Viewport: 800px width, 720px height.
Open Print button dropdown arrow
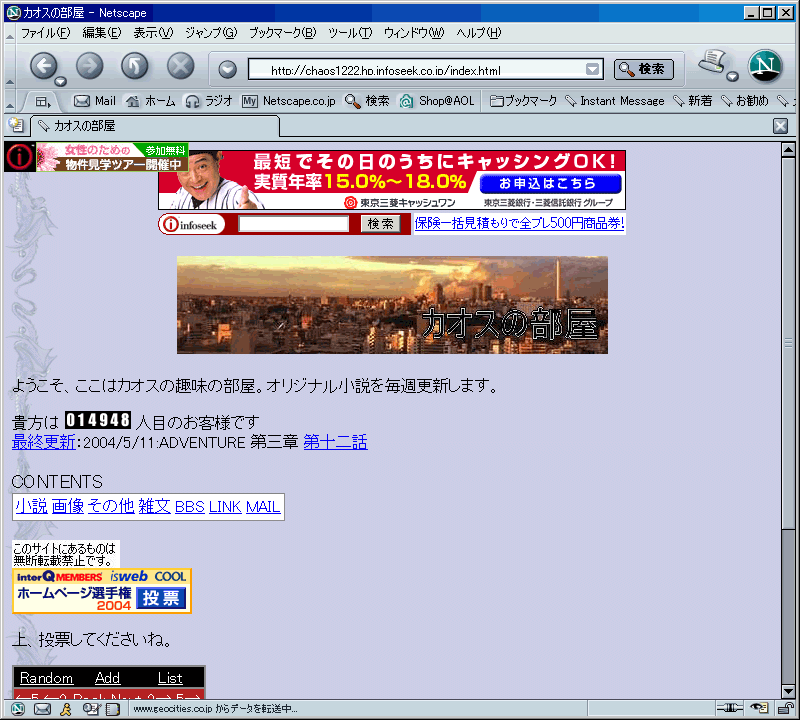(x=732, y=77)
